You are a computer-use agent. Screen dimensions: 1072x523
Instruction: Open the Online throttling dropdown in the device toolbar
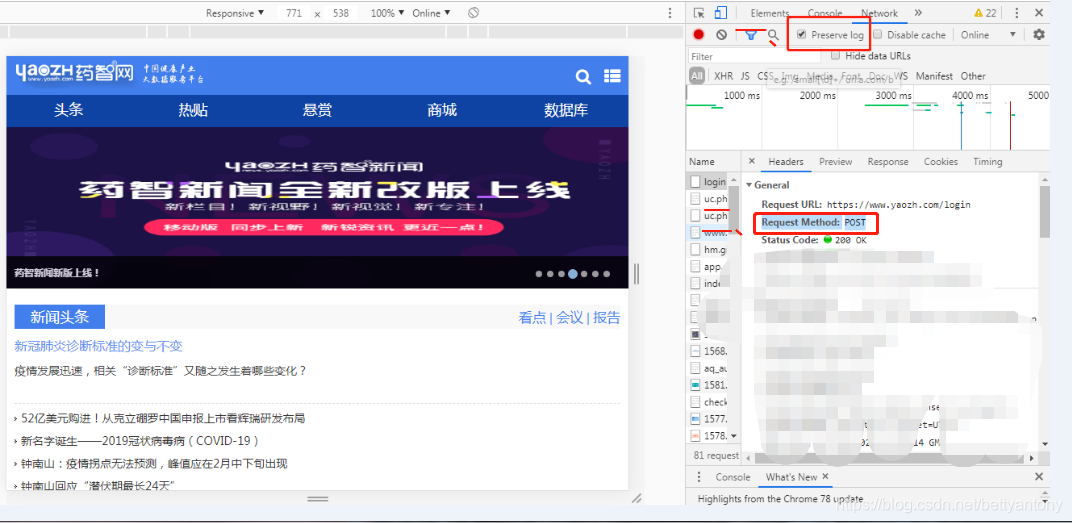[431, 13]
